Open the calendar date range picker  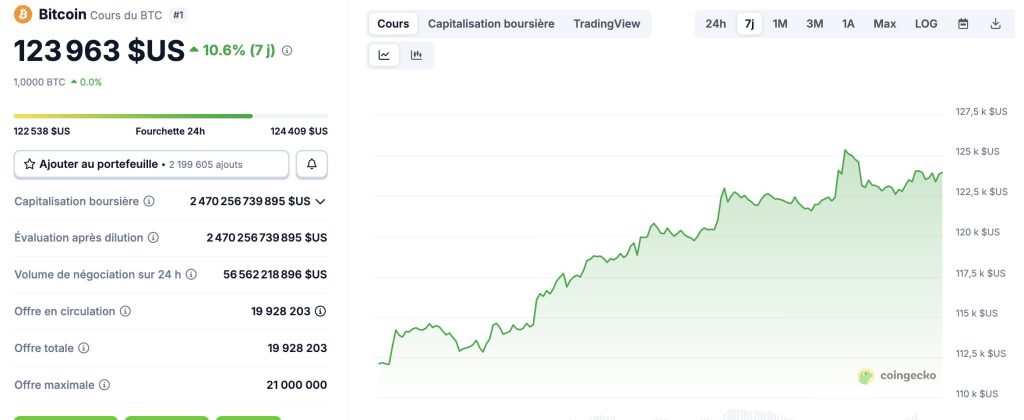pos(963,23)
